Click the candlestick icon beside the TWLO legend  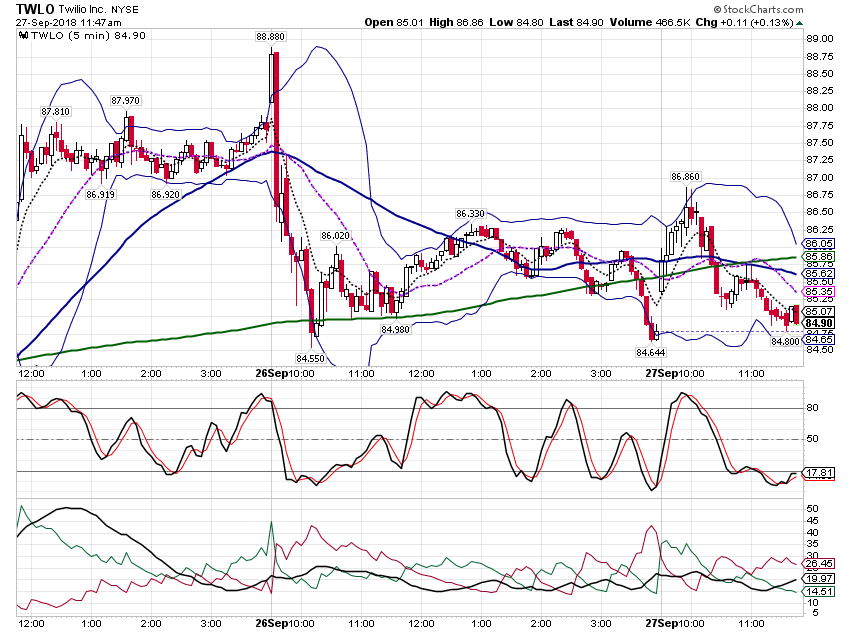pos(23,36)
